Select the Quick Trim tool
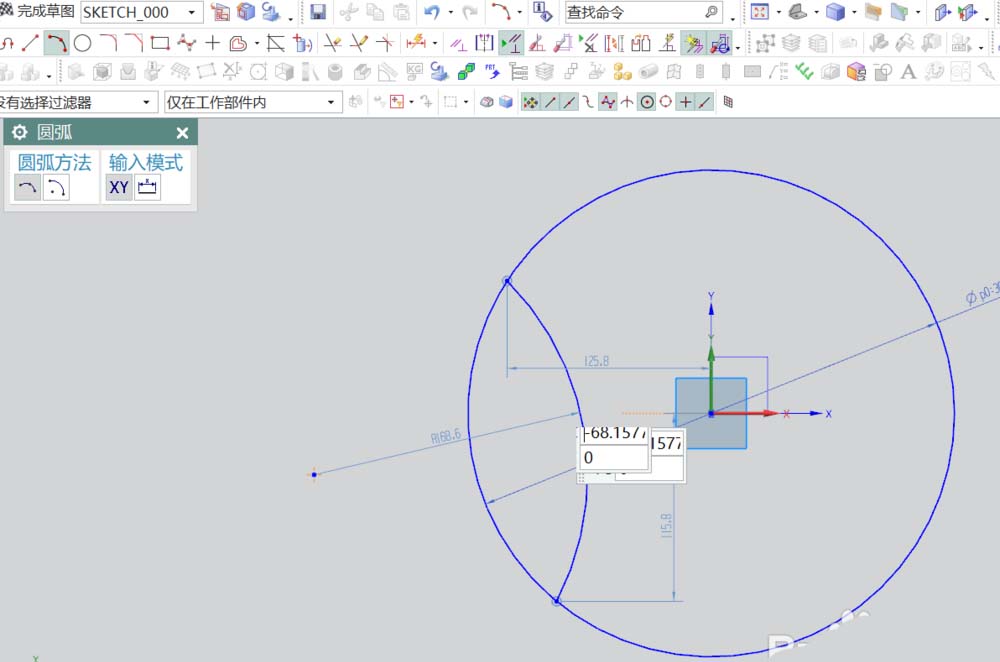This screenshot has width=1000, height=662. click(x=332, y=43)
